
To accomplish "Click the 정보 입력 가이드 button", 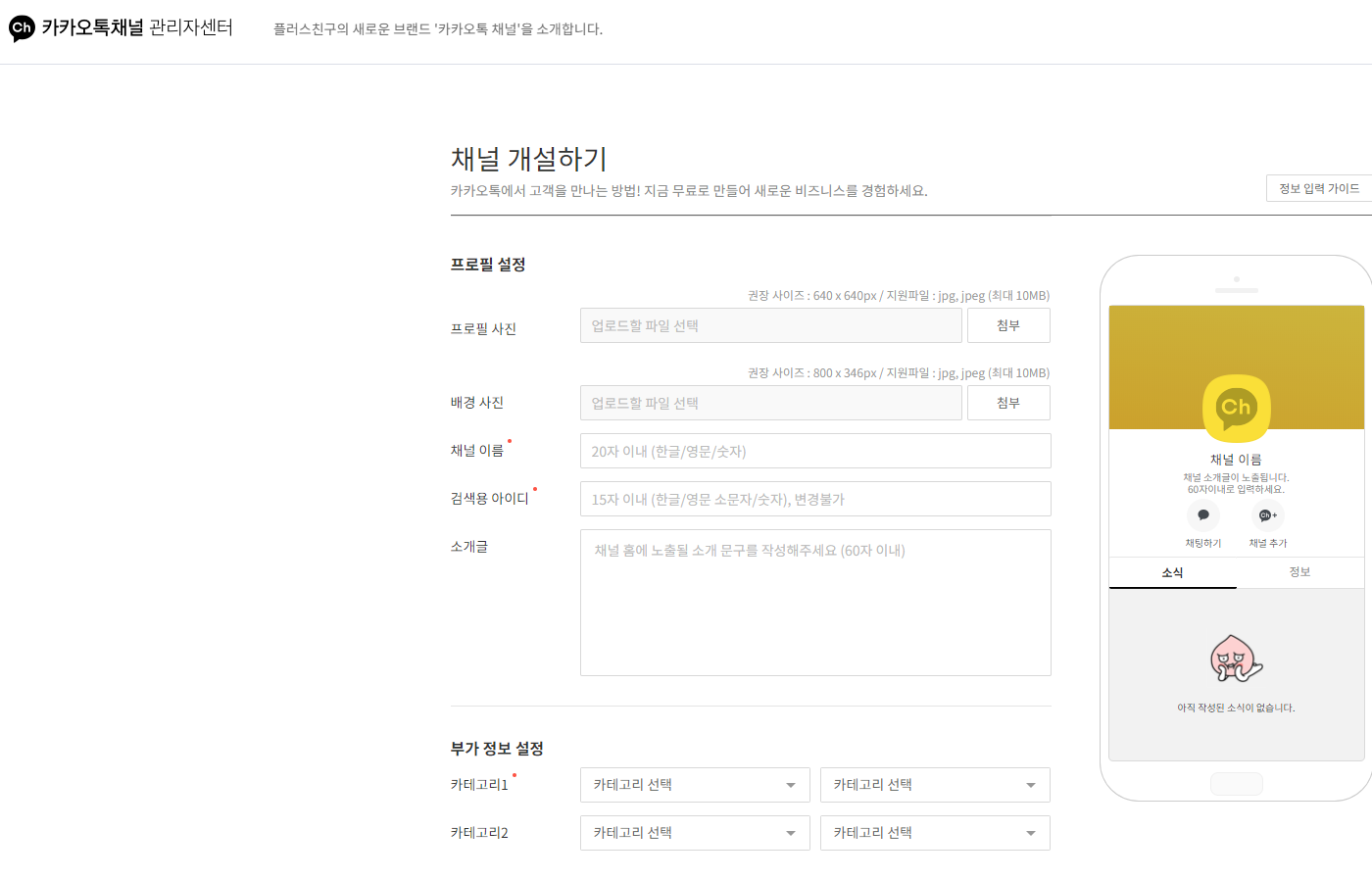I will [x=1319, y=188].
